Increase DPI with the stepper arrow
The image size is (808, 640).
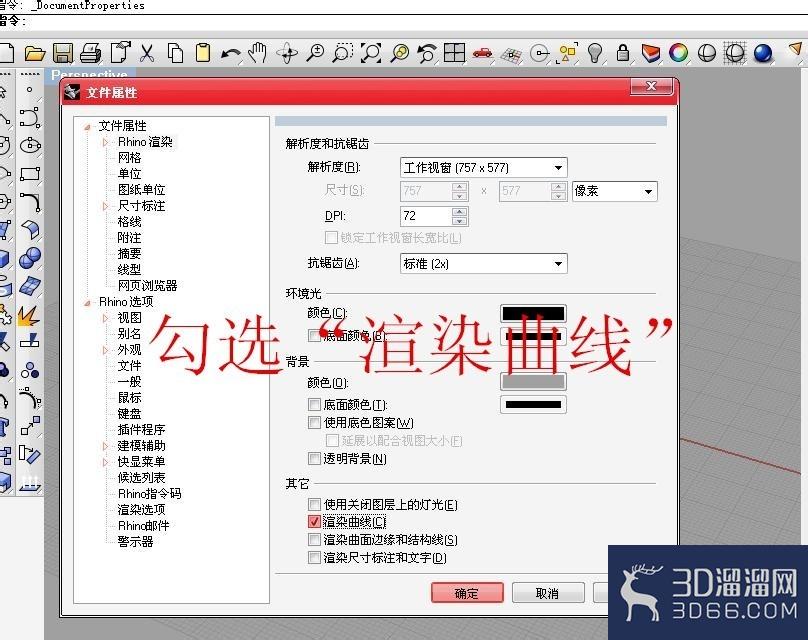[460, 211]
